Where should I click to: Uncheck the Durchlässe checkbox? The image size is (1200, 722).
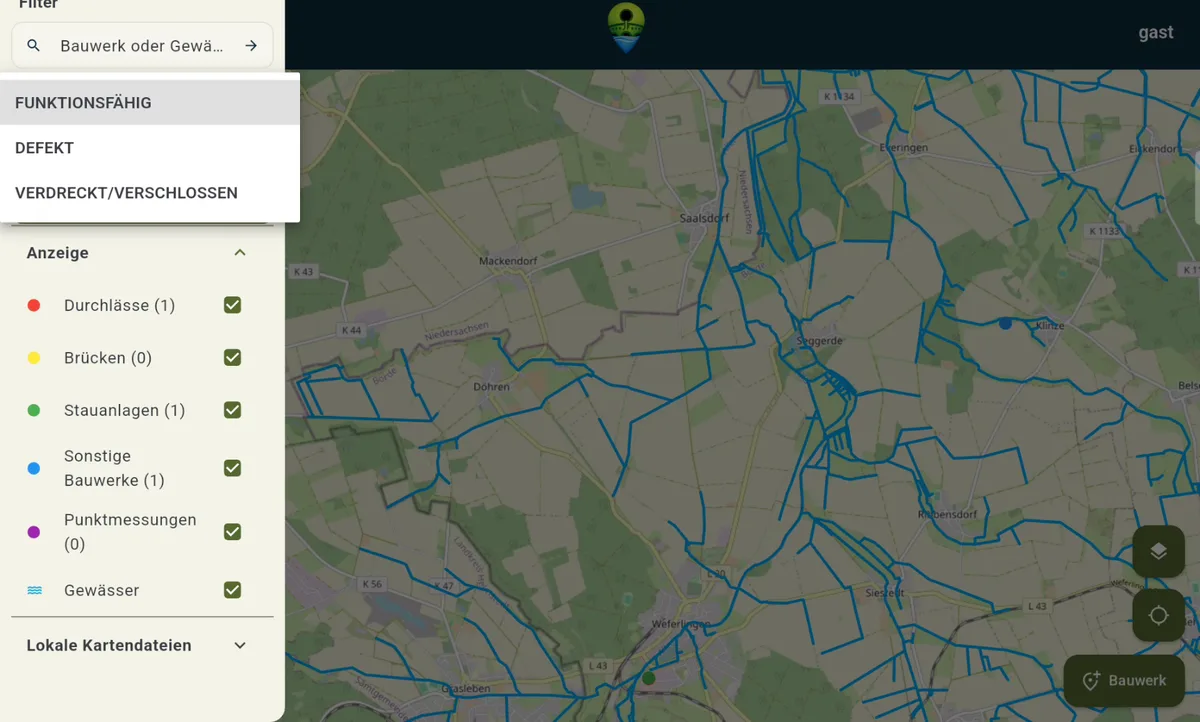pos(233,305)
